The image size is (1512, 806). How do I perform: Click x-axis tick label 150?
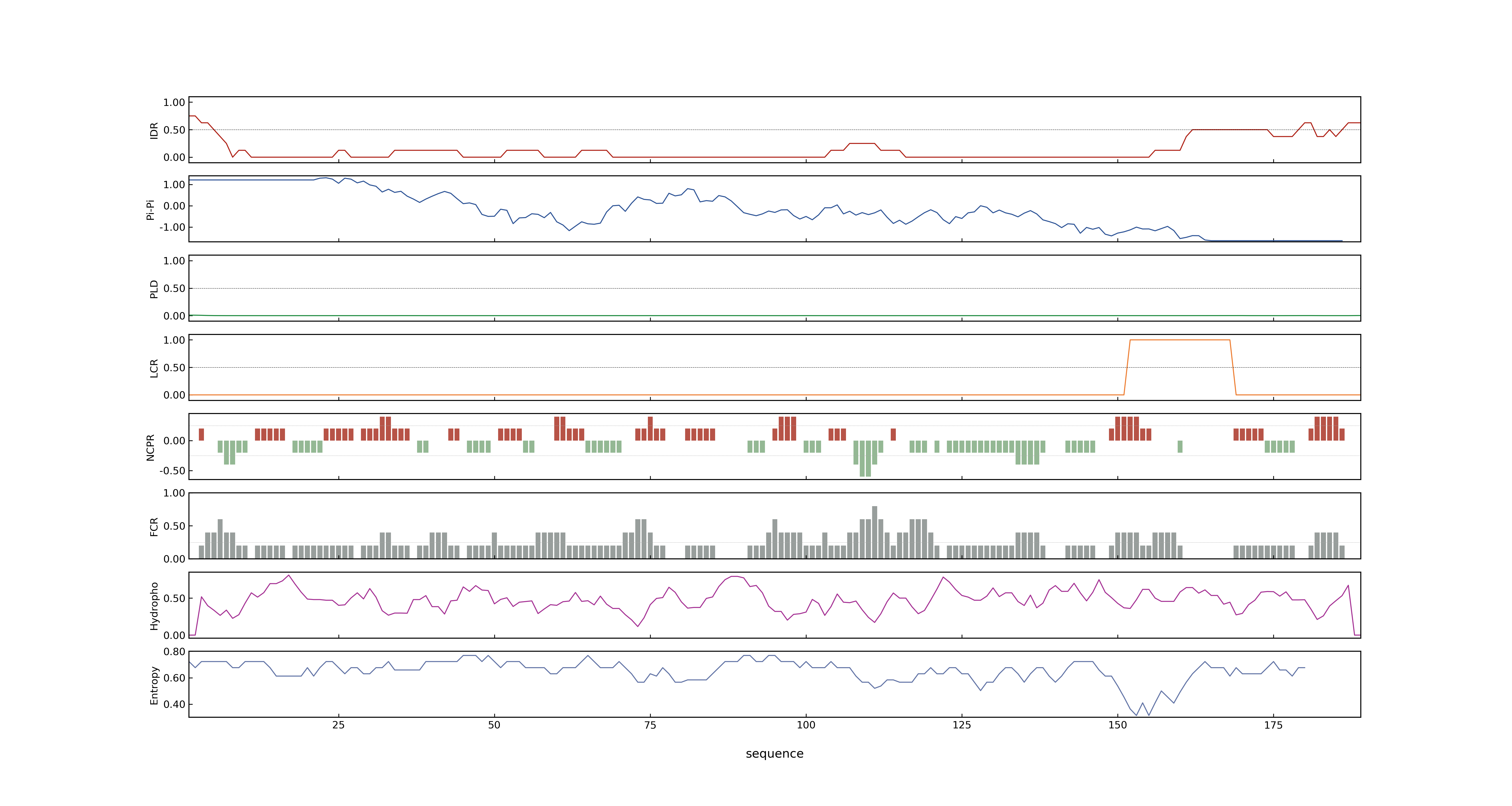pyautogui.click(x=1118, y=725)
